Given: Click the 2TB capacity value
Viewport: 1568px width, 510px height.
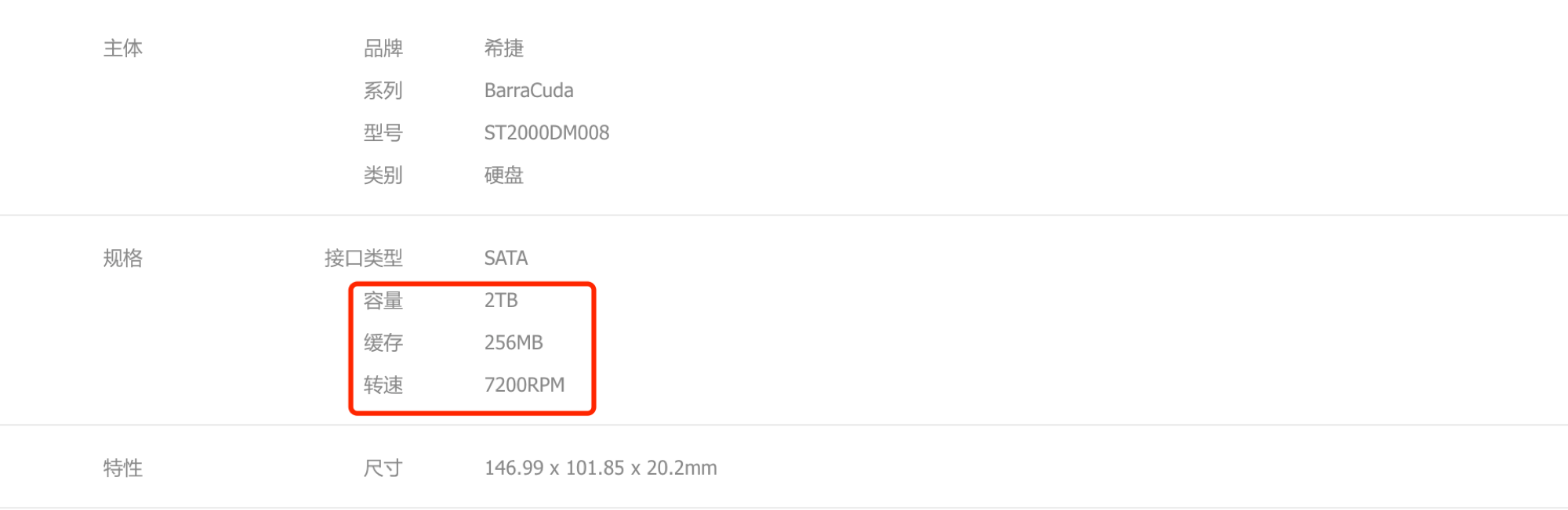Looking at the screenshot, I should pyautogui.click(x=501, y=301).
